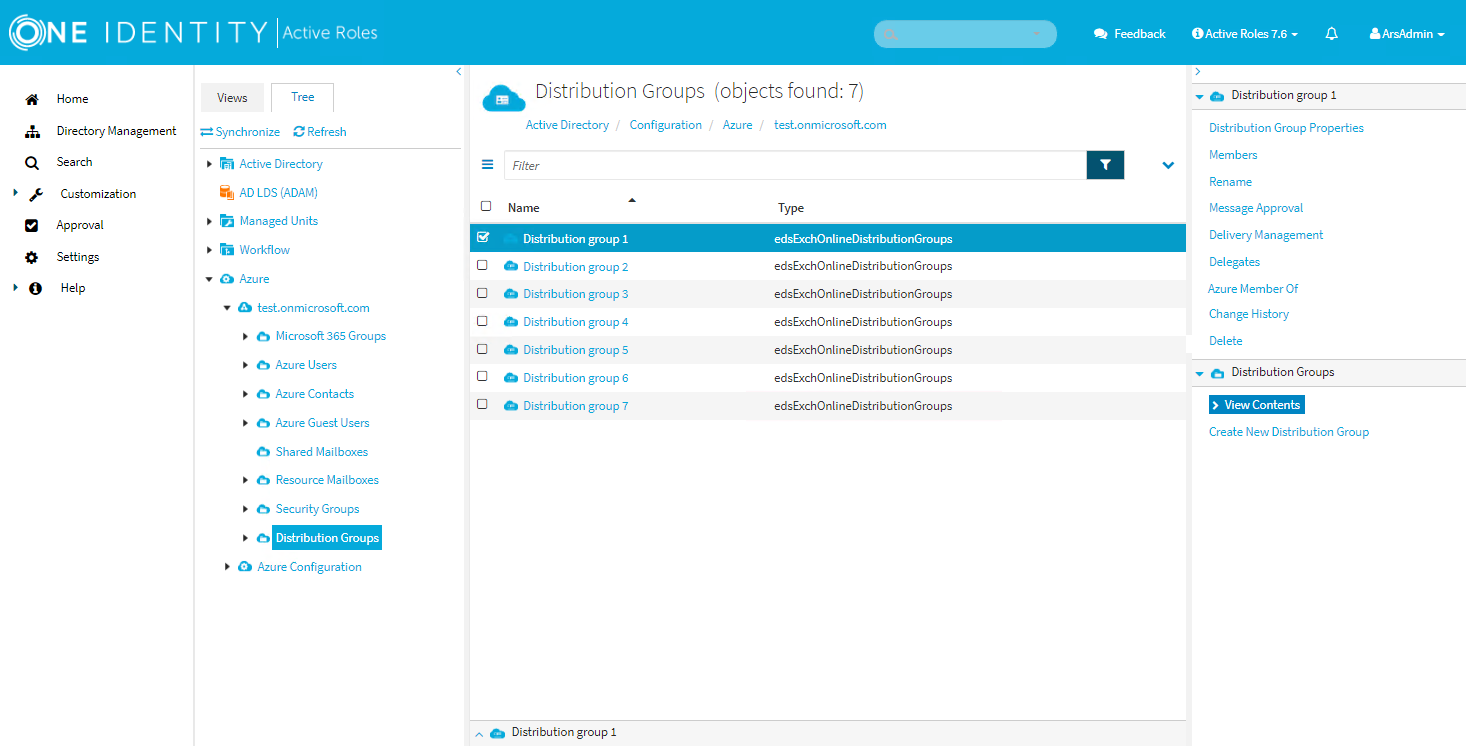
Task: Click the Active Directory tree icon
Action: [227, 164]
